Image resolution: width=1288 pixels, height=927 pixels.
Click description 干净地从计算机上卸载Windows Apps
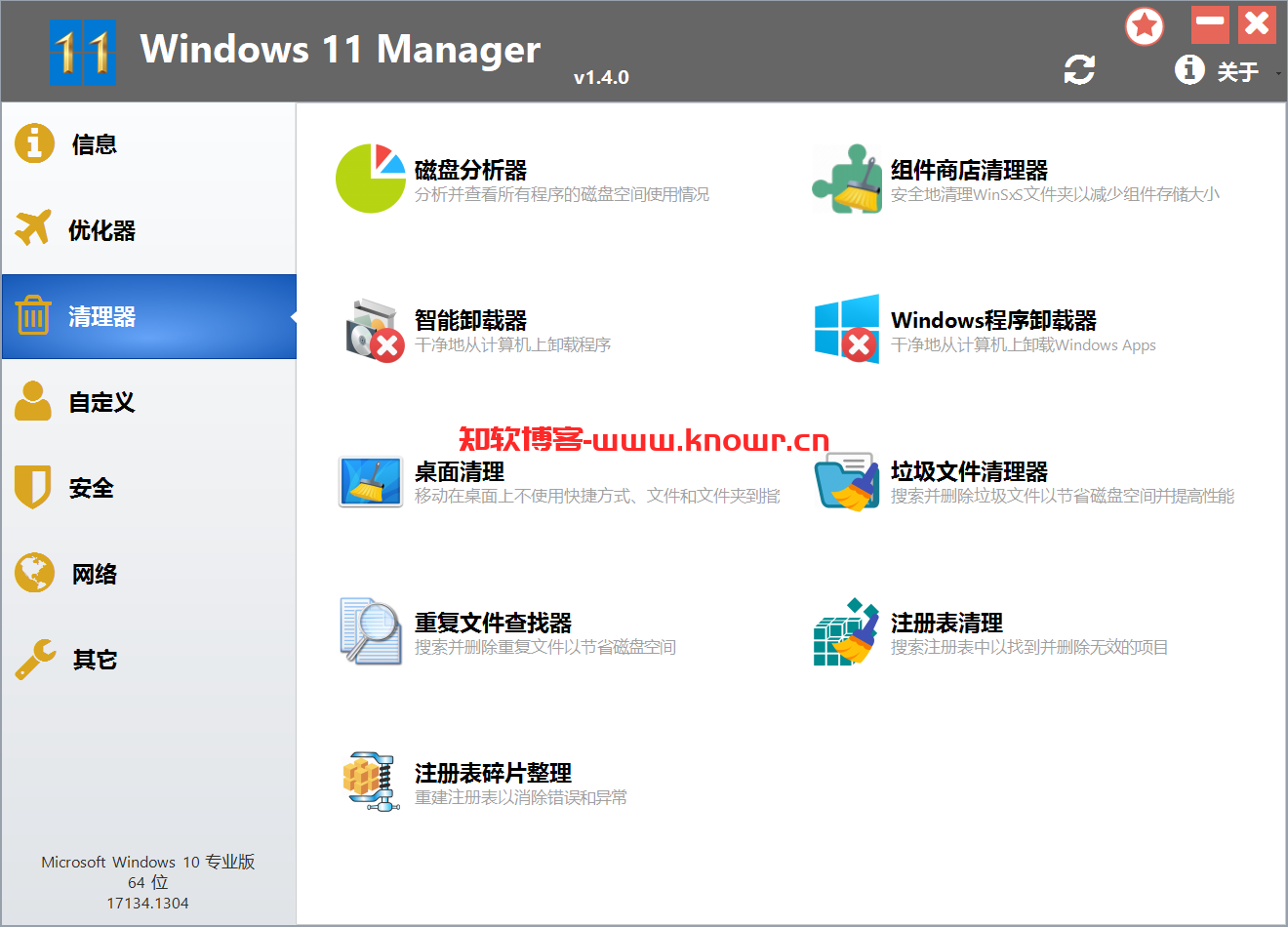1023,344
